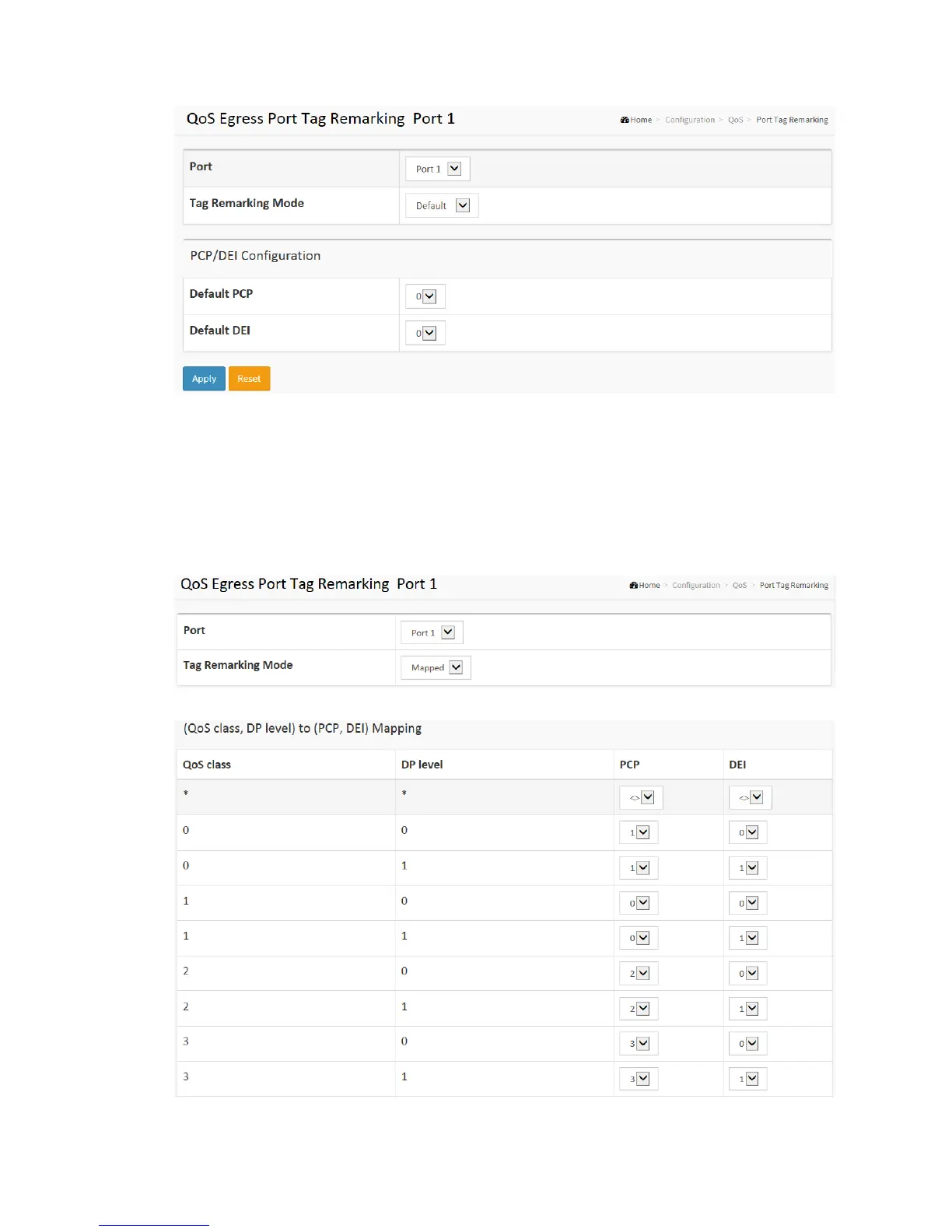Open the wildcard row DEI dropdown

(x=750, y=797)
